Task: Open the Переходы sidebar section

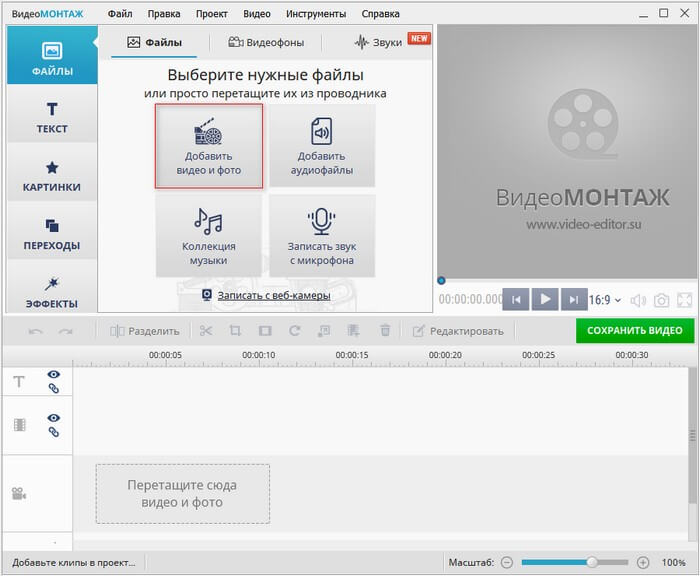Action: pyautogui.click(x=52, y=231)
